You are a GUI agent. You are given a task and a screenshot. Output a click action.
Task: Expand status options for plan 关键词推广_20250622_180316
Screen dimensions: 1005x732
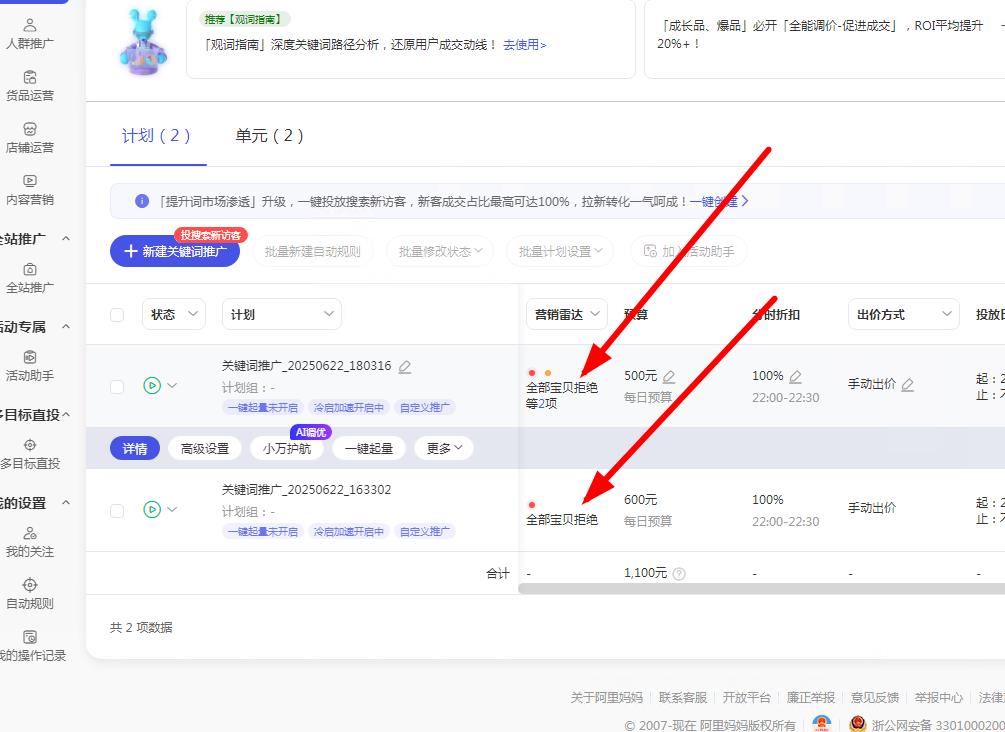click(172, 385)
